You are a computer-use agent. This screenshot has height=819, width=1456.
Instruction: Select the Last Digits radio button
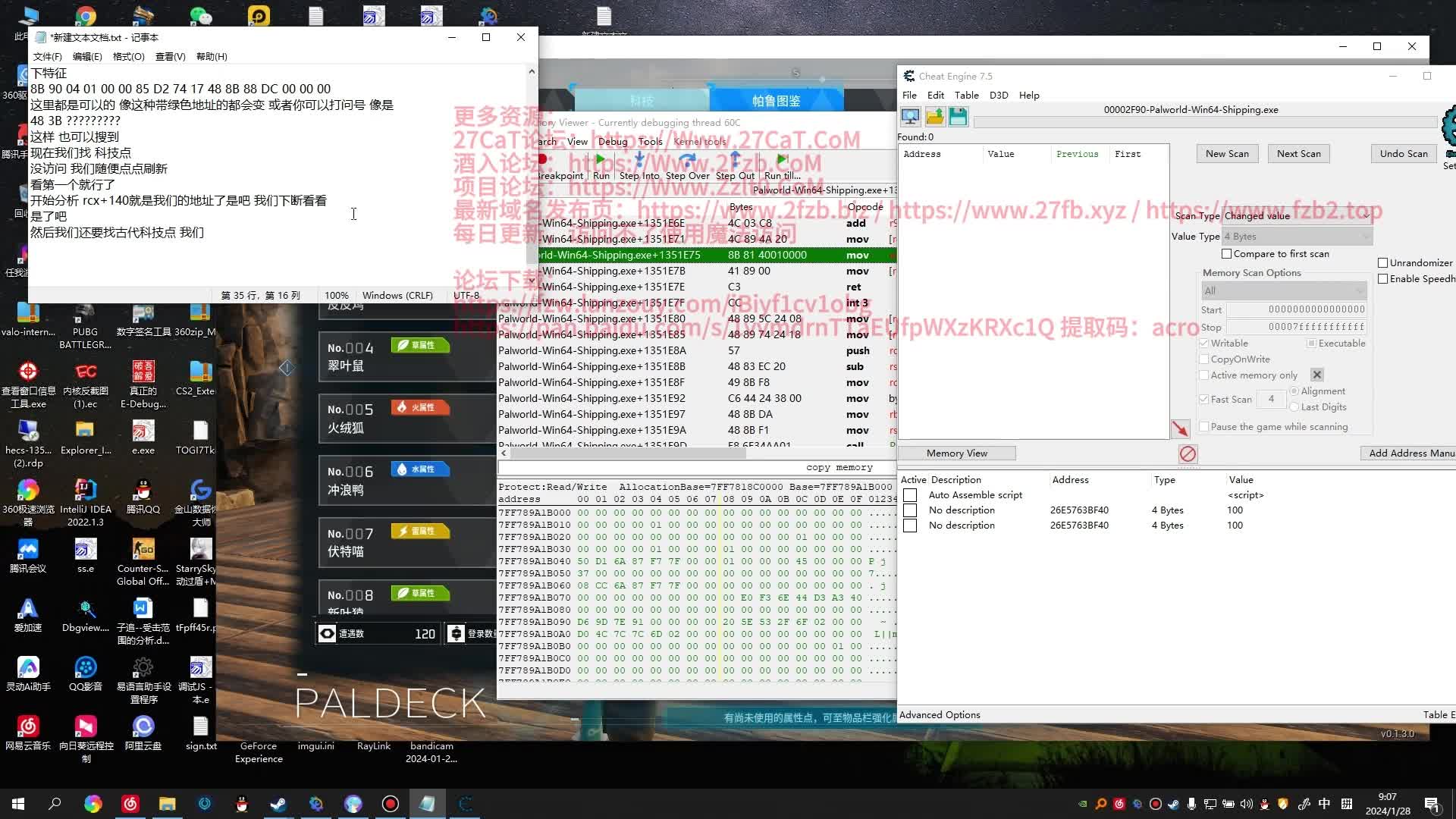point(1294,406)
